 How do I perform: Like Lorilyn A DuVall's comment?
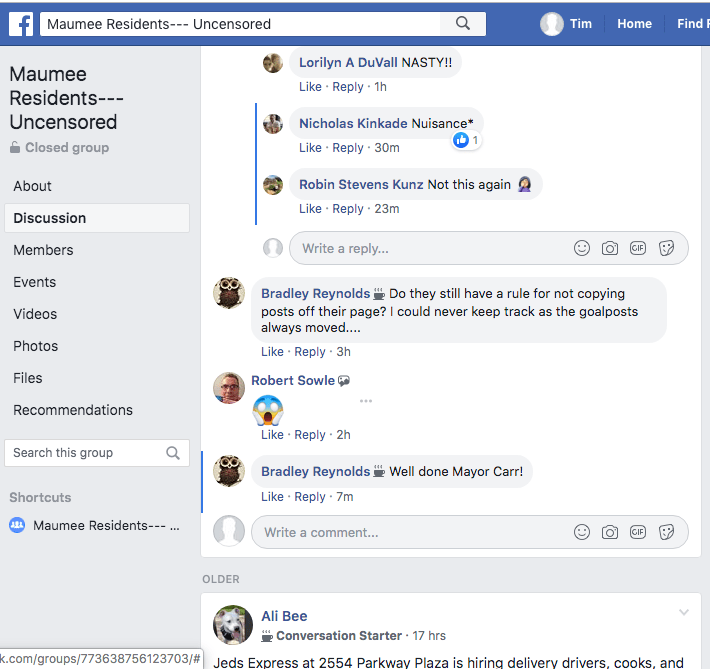click(310, 87)
